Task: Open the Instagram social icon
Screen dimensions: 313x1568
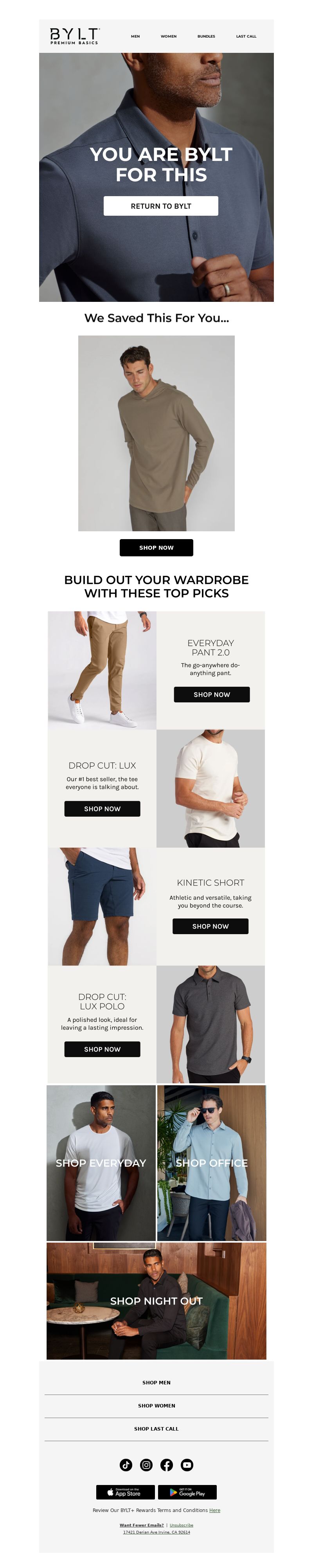Action: pos(146,1465)
